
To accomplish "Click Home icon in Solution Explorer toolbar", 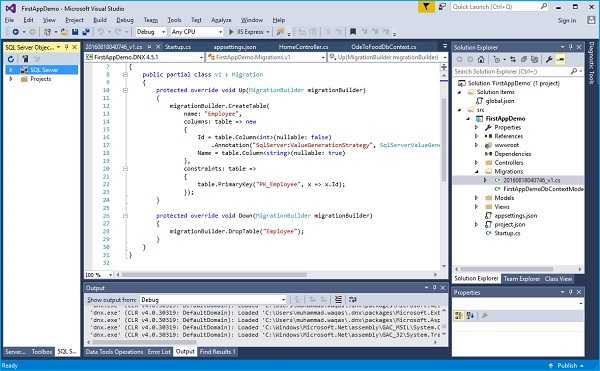I will [x=481, y=59].
